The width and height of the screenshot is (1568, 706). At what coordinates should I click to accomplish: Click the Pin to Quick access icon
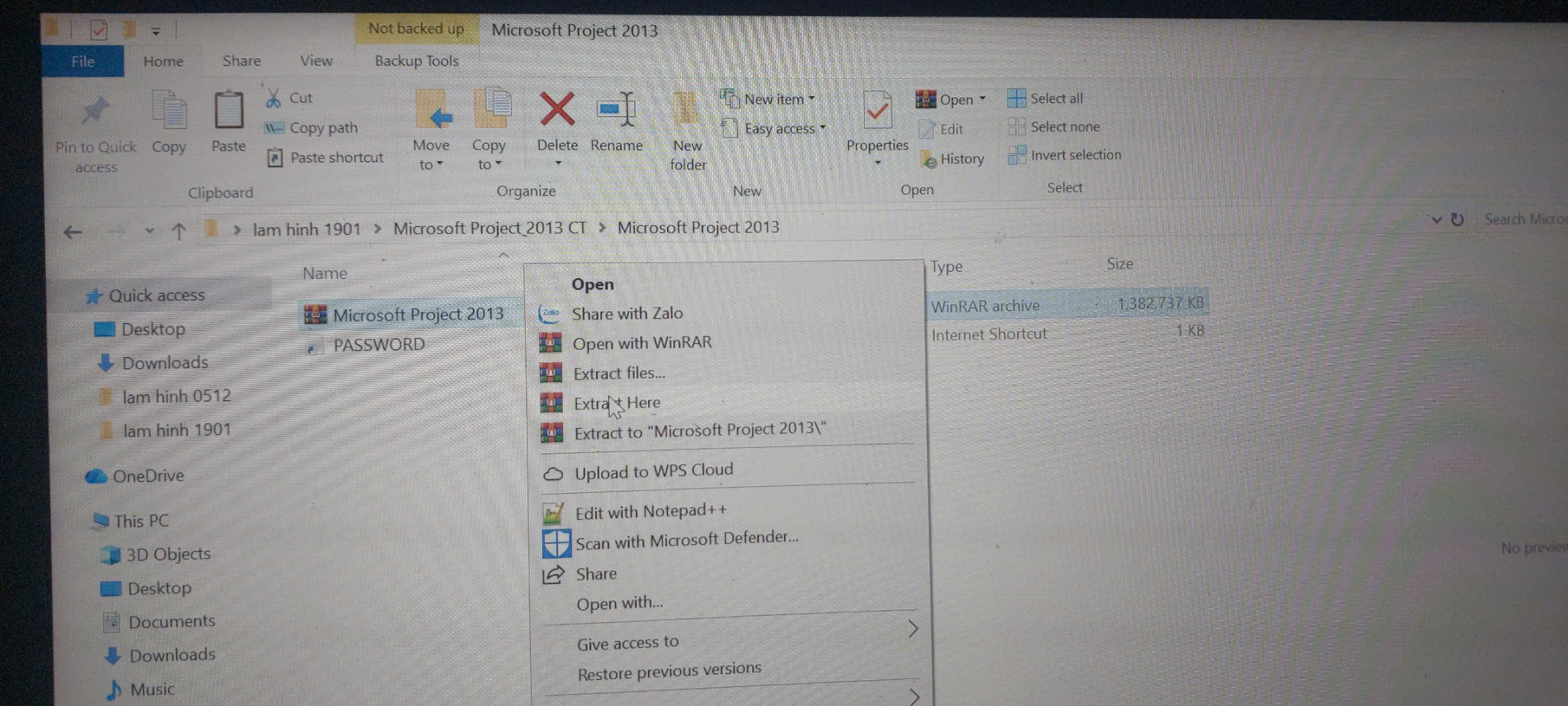tap(95, 113)
